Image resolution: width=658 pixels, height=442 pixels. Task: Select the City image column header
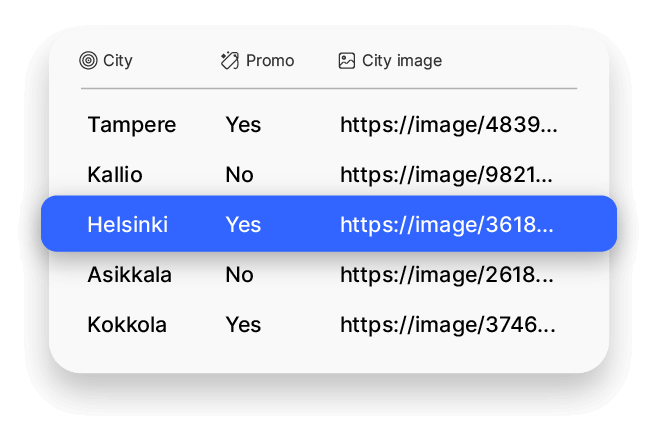coord(402,61)
